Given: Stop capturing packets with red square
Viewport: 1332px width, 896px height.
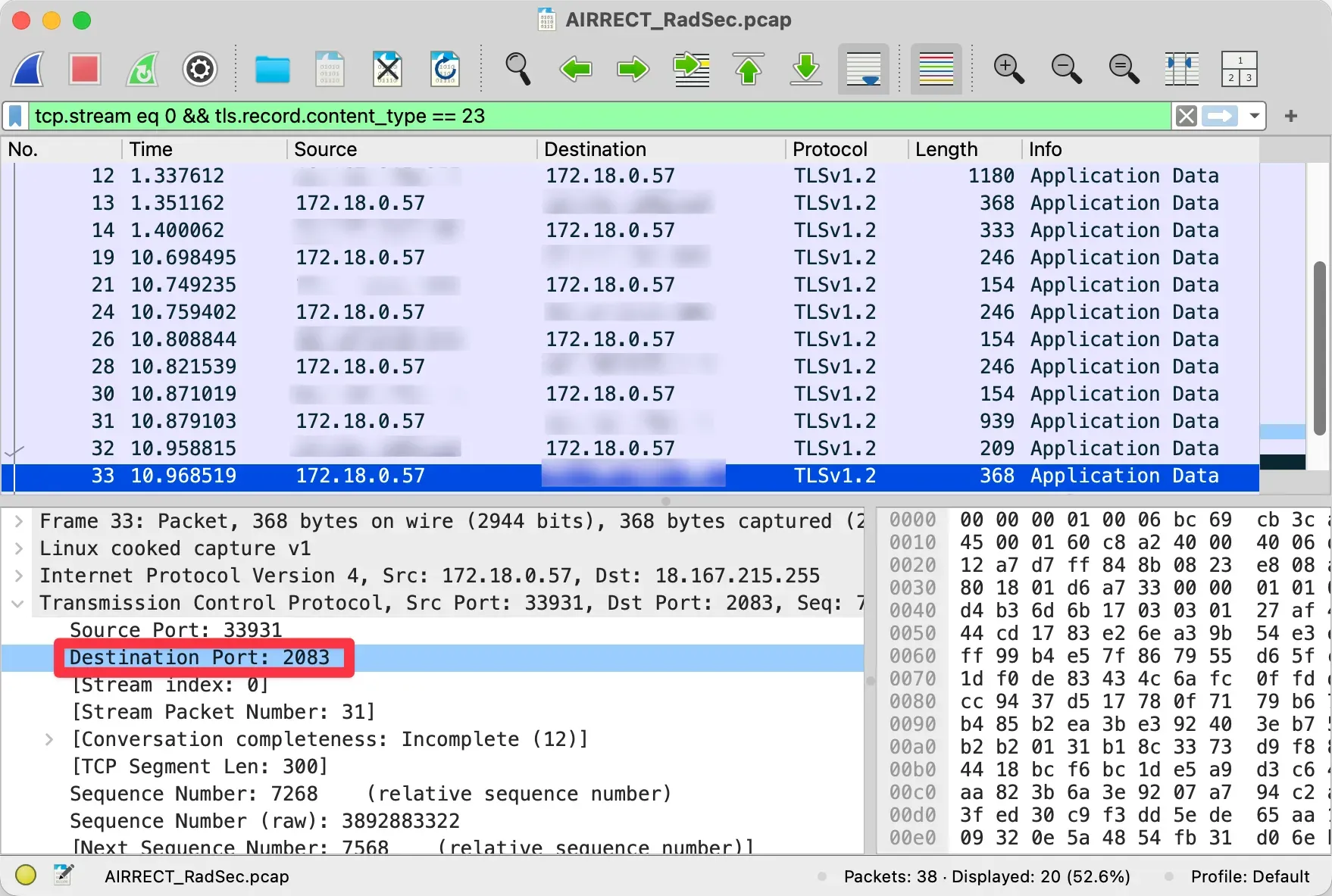Looking at the screenshot, I should click(84, 69).
